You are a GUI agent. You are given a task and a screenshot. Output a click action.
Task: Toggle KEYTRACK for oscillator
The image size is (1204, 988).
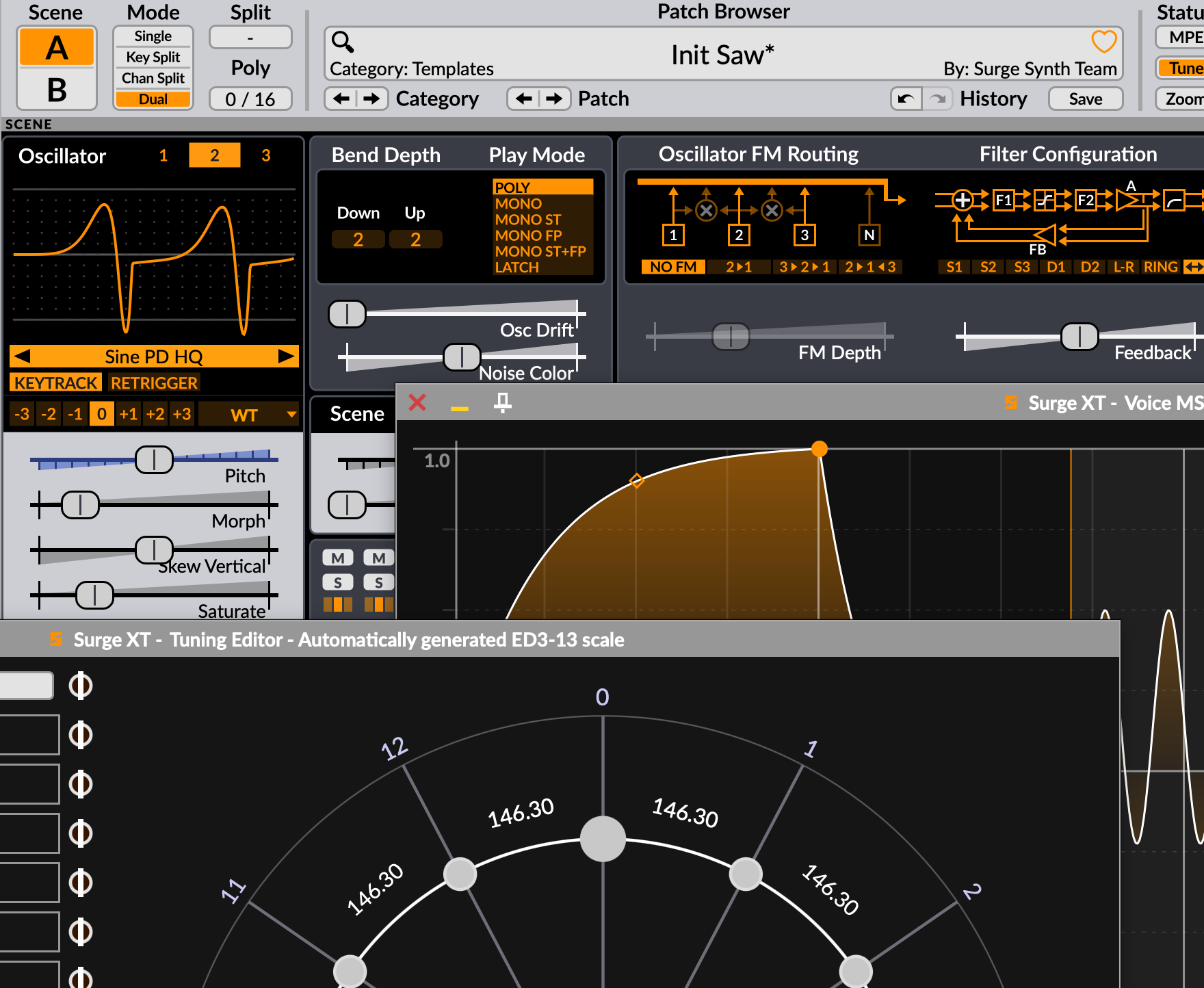[x=56, y=382]
